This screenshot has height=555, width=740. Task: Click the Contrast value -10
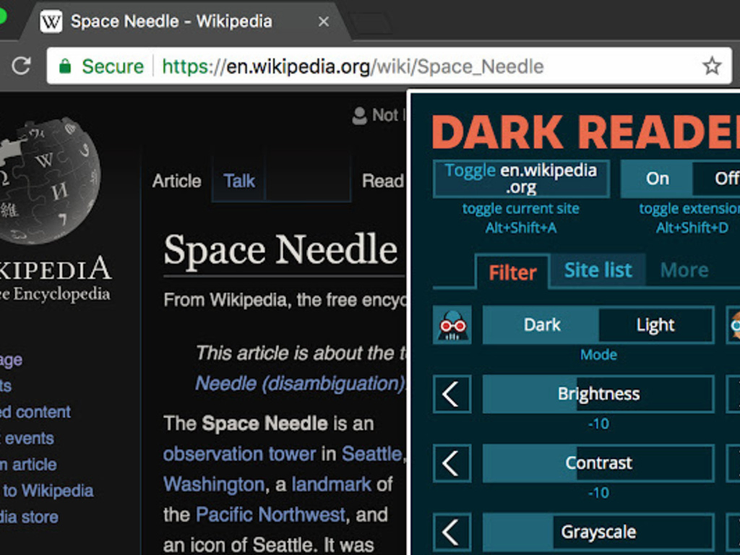pos(598,493)
